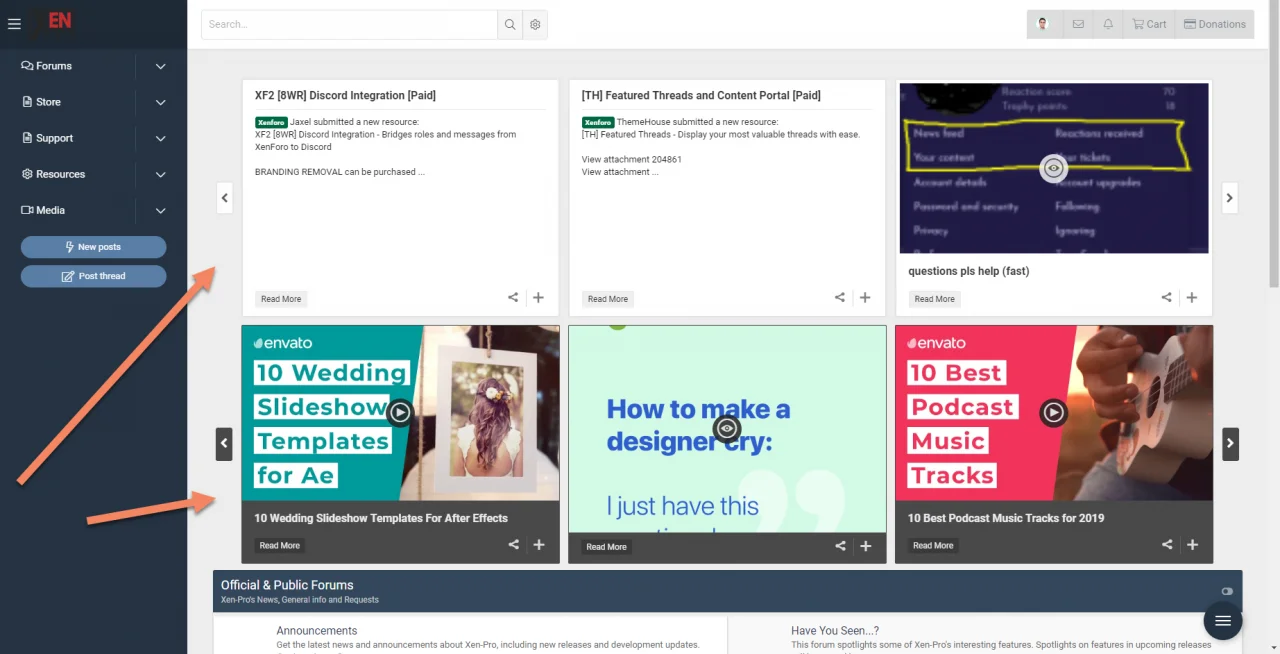
Task: Open the Support menu item
Action: pyautogui.click(x=54, y=138)
